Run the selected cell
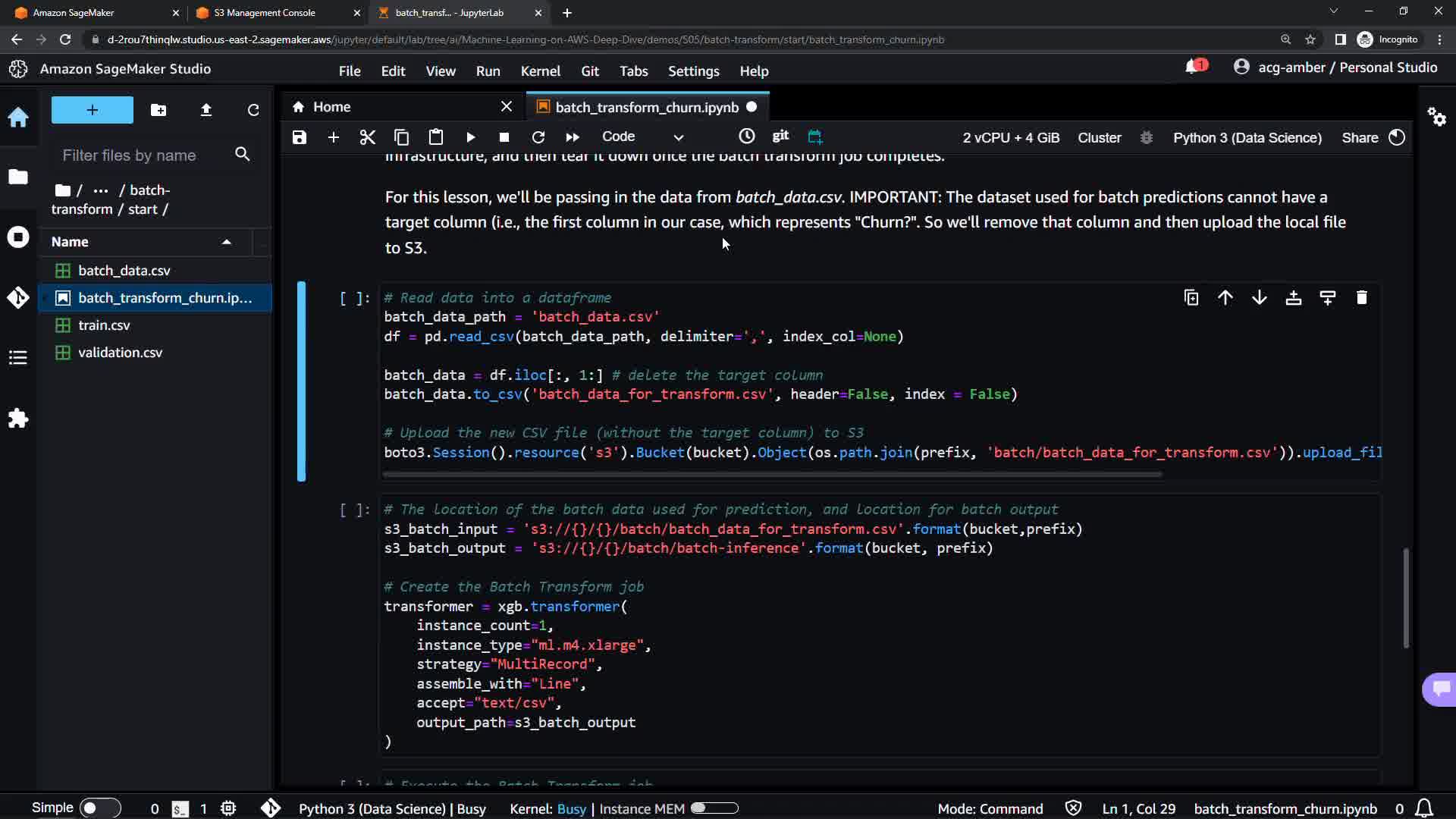 point(470,137)
